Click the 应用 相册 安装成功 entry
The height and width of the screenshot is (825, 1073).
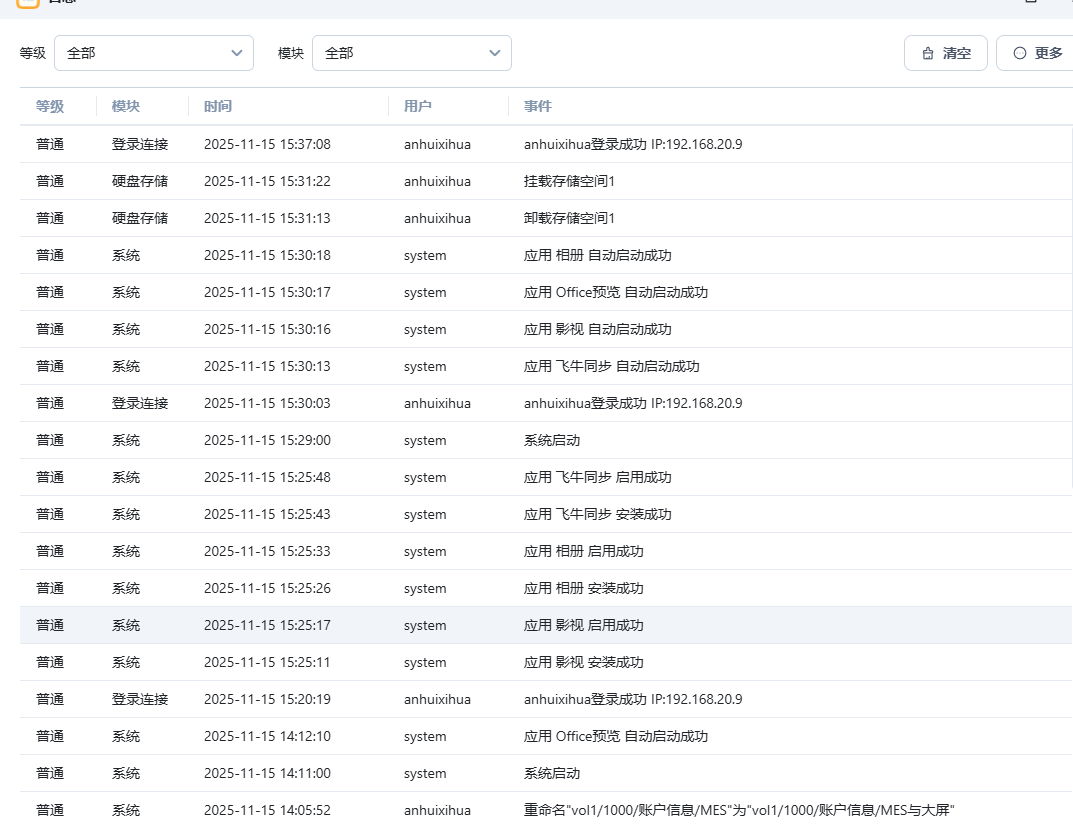click(583, 588)
